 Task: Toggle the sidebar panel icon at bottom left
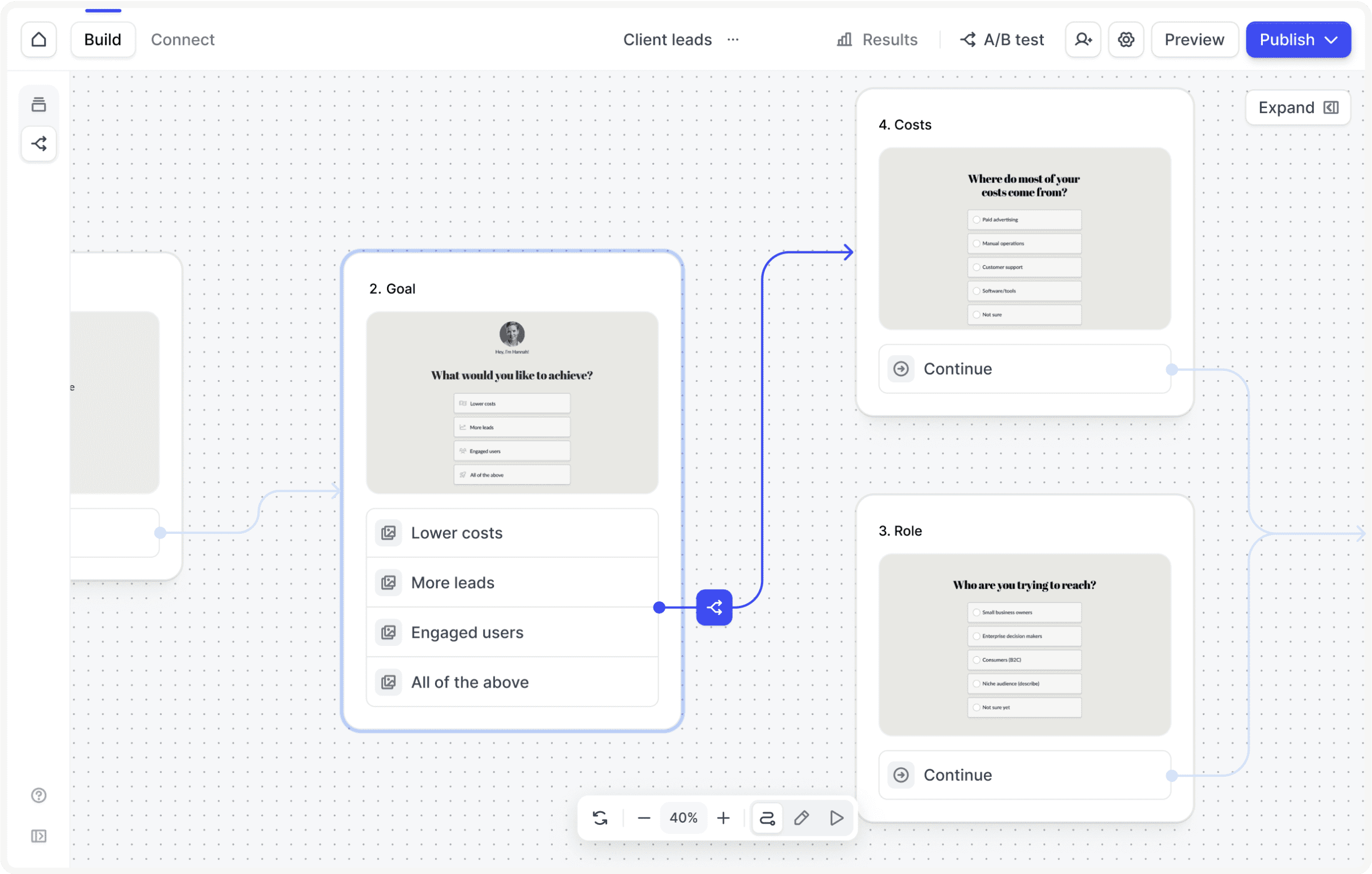(39, 836)
